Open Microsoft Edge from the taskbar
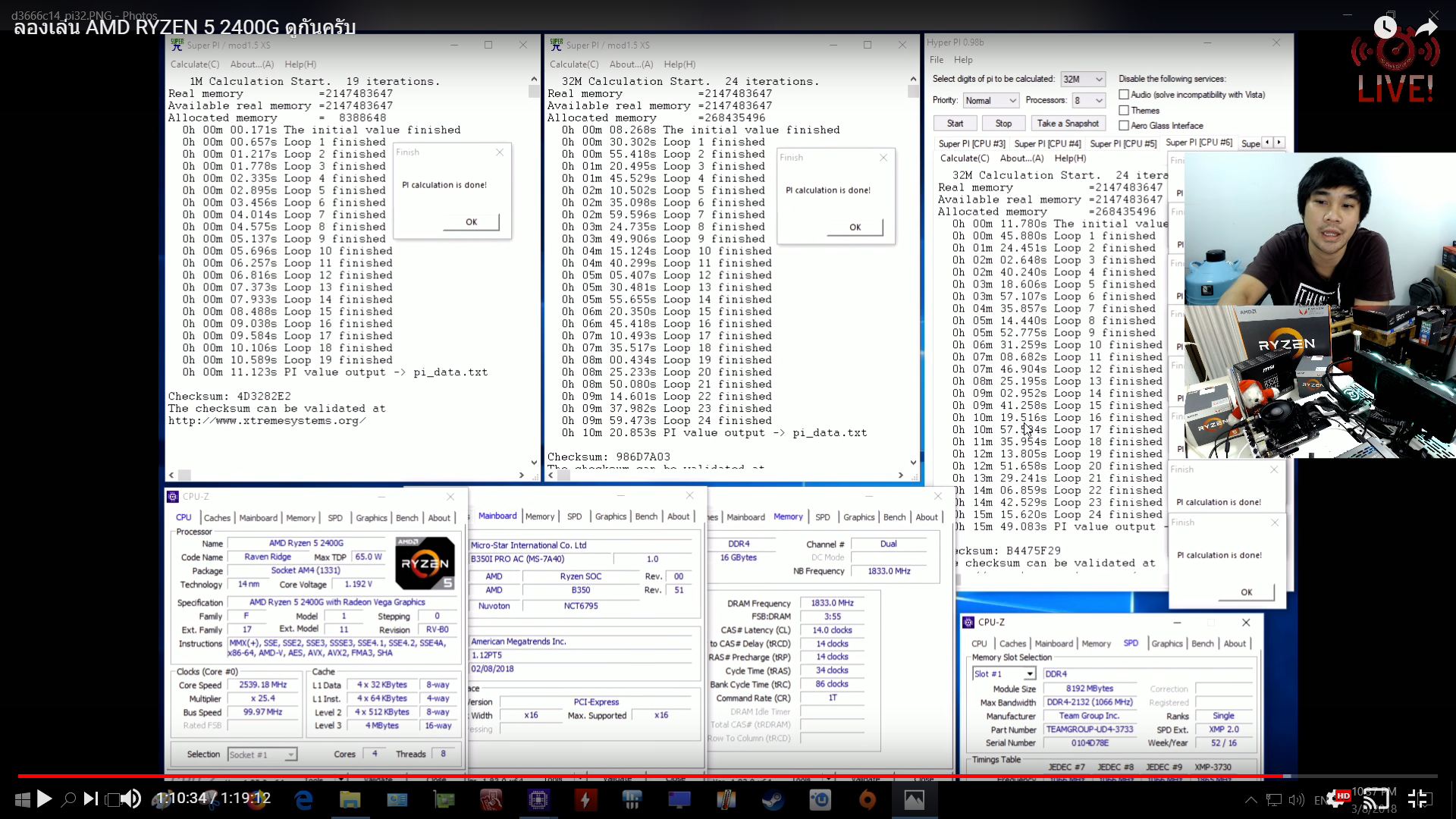This screenshot has height=819, width=1456. [x=303, y=799]
